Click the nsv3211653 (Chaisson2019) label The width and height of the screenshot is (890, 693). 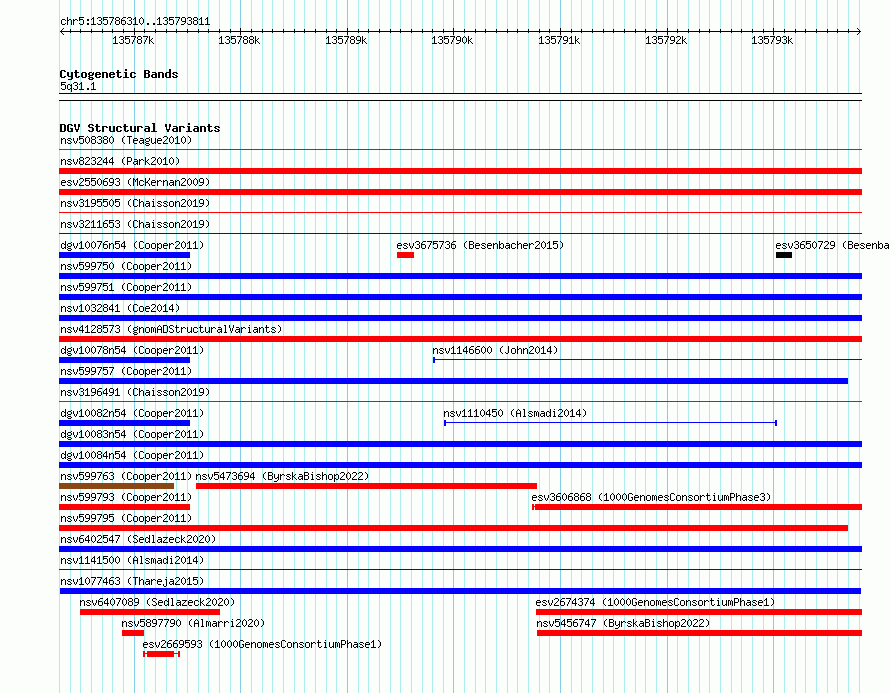[135, 224]
